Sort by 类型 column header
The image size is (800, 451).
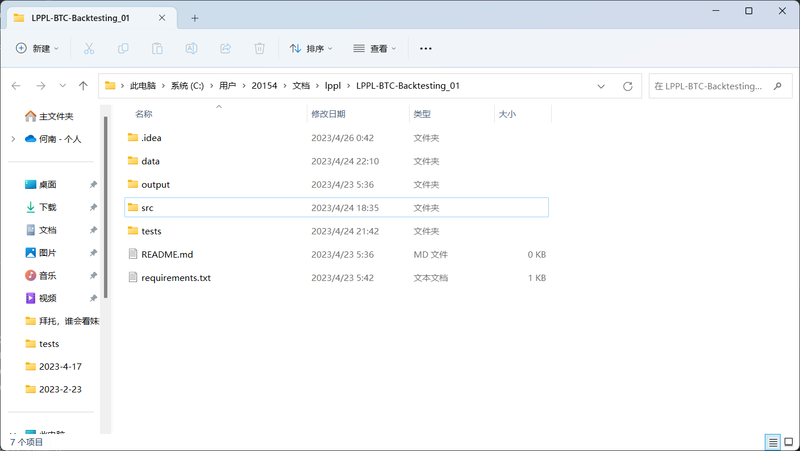tap(422, 114)
